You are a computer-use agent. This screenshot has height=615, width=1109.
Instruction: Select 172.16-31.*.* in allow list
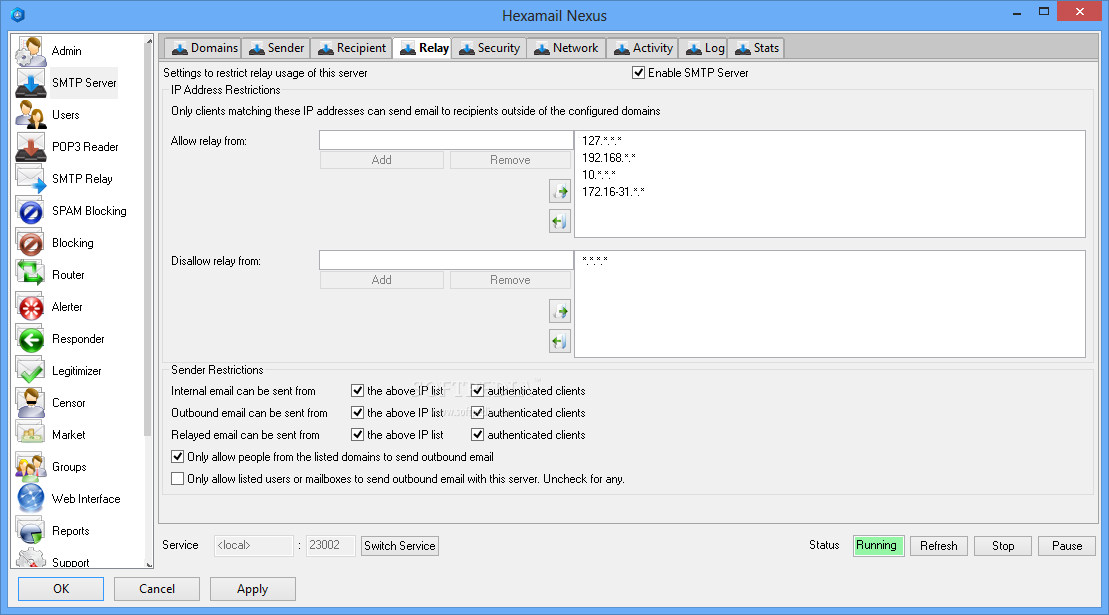(x=613, y=192)
